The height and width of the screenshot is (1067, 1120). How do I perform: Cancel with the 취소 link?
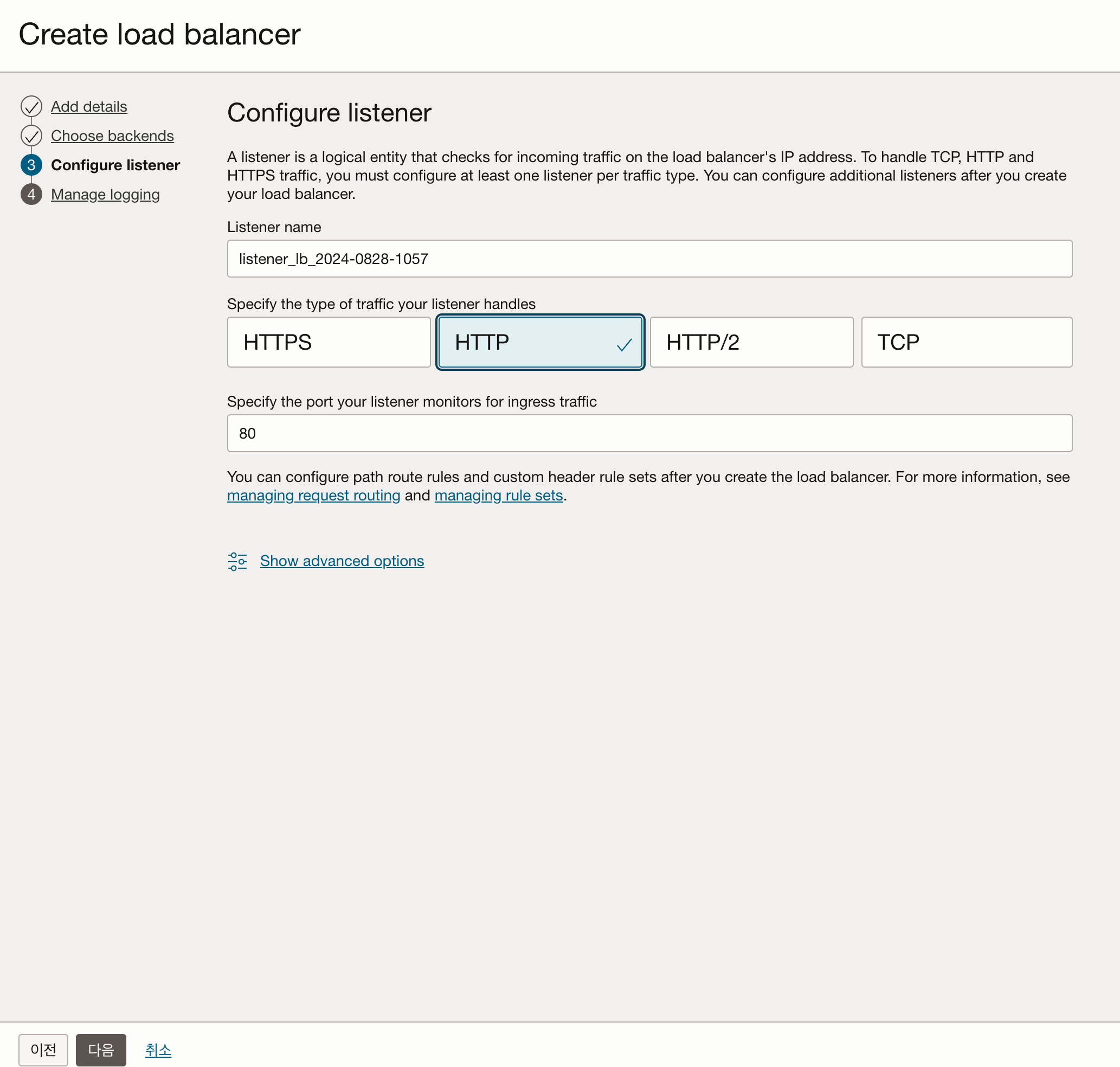(x=158, y=1050)
